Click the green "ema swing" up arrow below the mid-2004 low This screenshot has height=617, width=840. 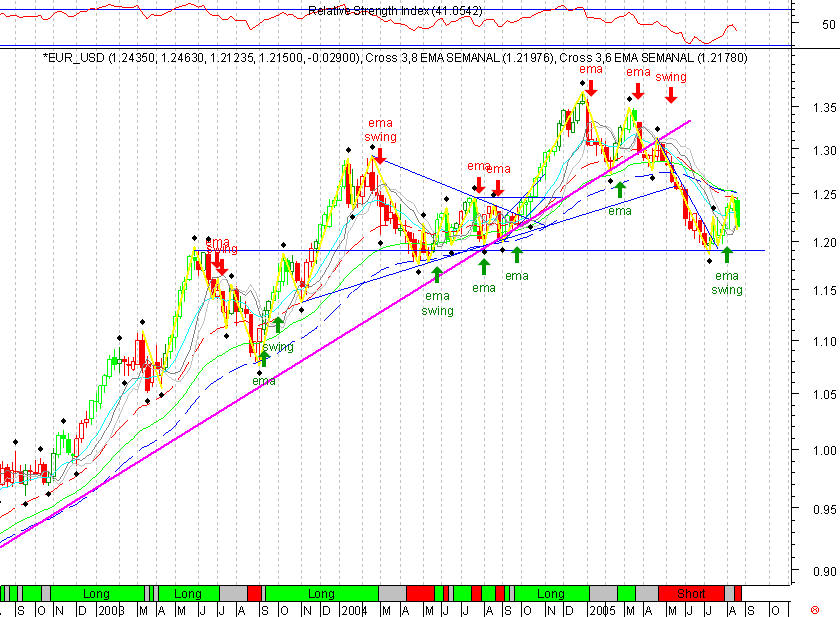pos(437,272)
